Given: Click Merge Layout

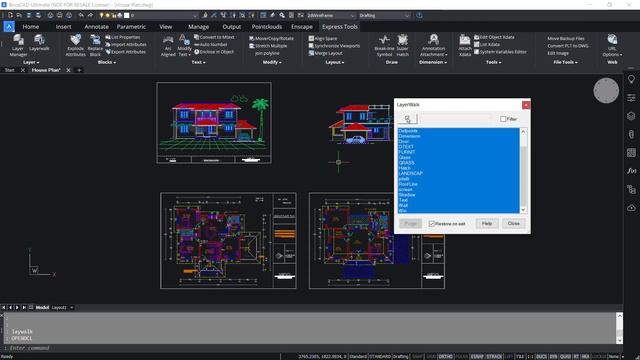Looking at the screenshot, I should pyautogui.click(x=326, y=53).
